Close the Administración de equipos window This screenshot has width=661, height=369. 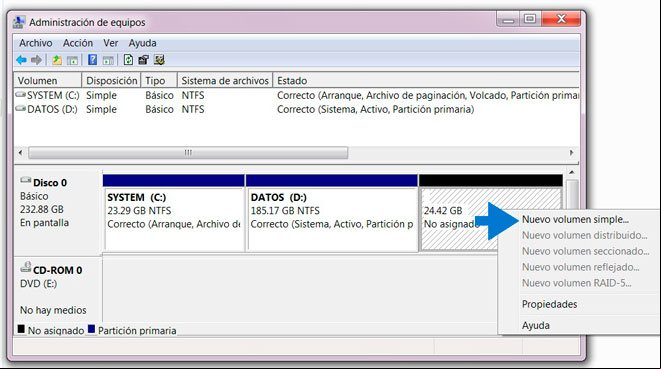click(561, 19)
